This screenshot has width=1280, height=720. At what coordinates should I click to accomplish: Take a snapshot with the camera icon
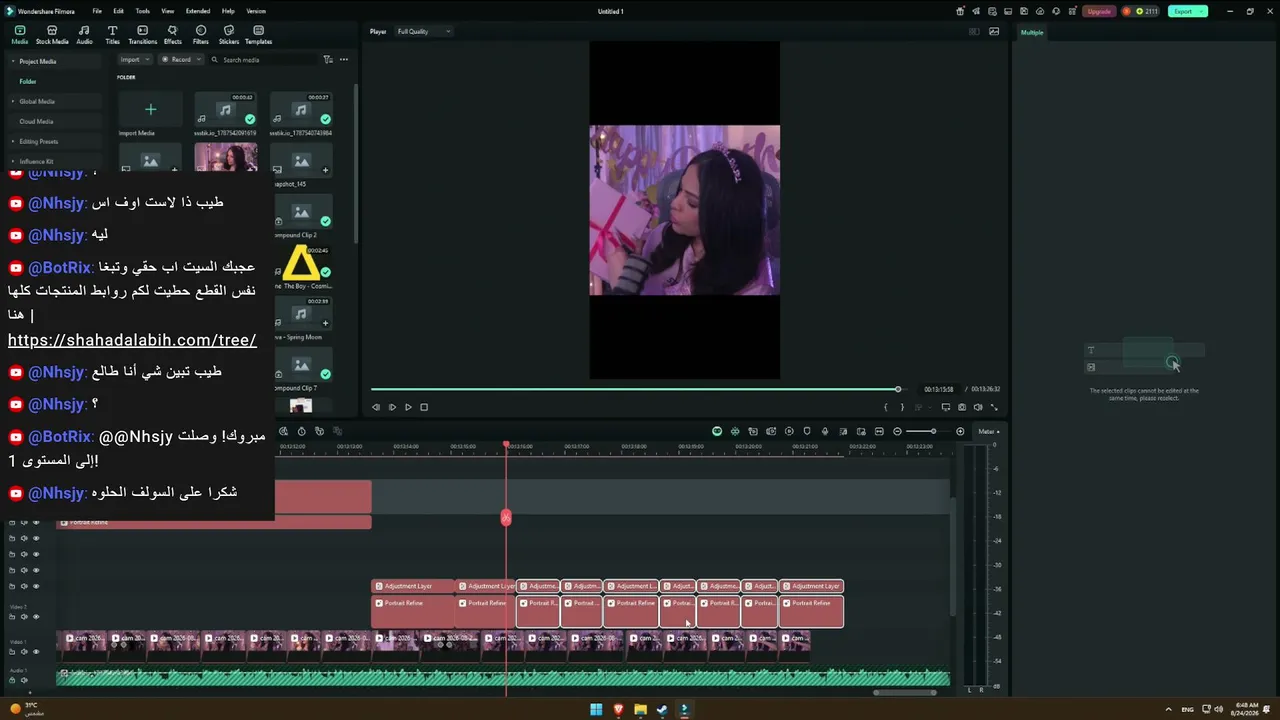click(x=962, y=407)
